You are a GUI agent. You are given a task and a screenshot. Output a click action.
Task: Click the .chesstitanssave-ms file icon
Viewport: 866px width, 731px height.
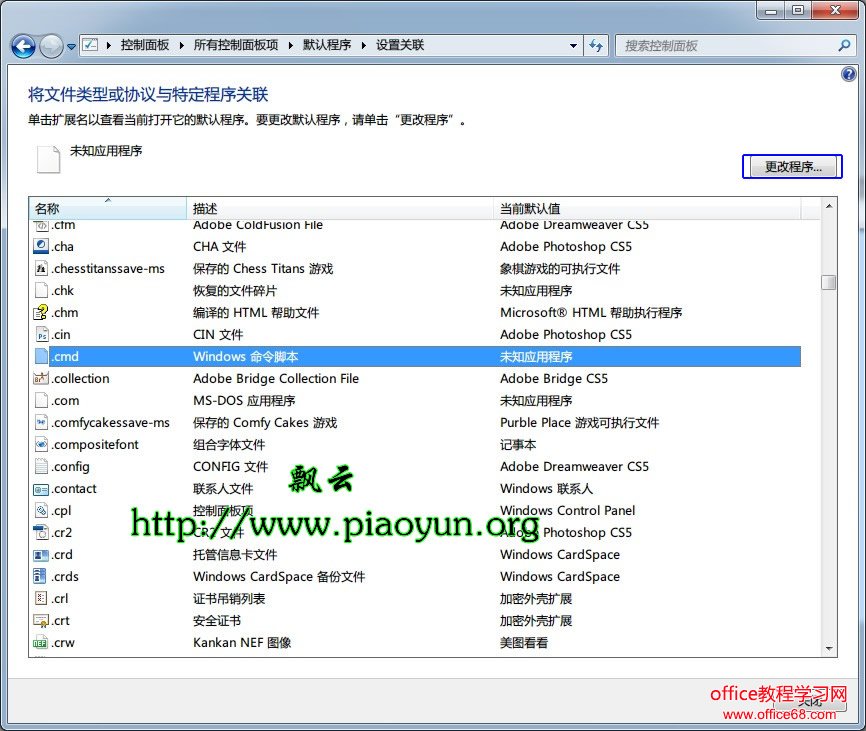coord(41,268)
